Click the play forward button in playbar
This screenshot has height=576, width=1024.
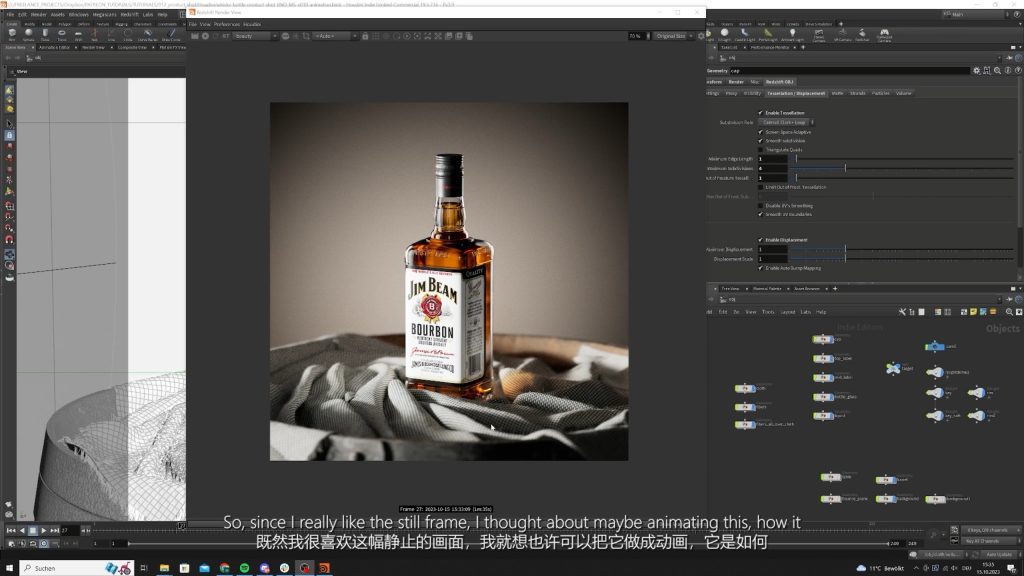pos(44,531)
